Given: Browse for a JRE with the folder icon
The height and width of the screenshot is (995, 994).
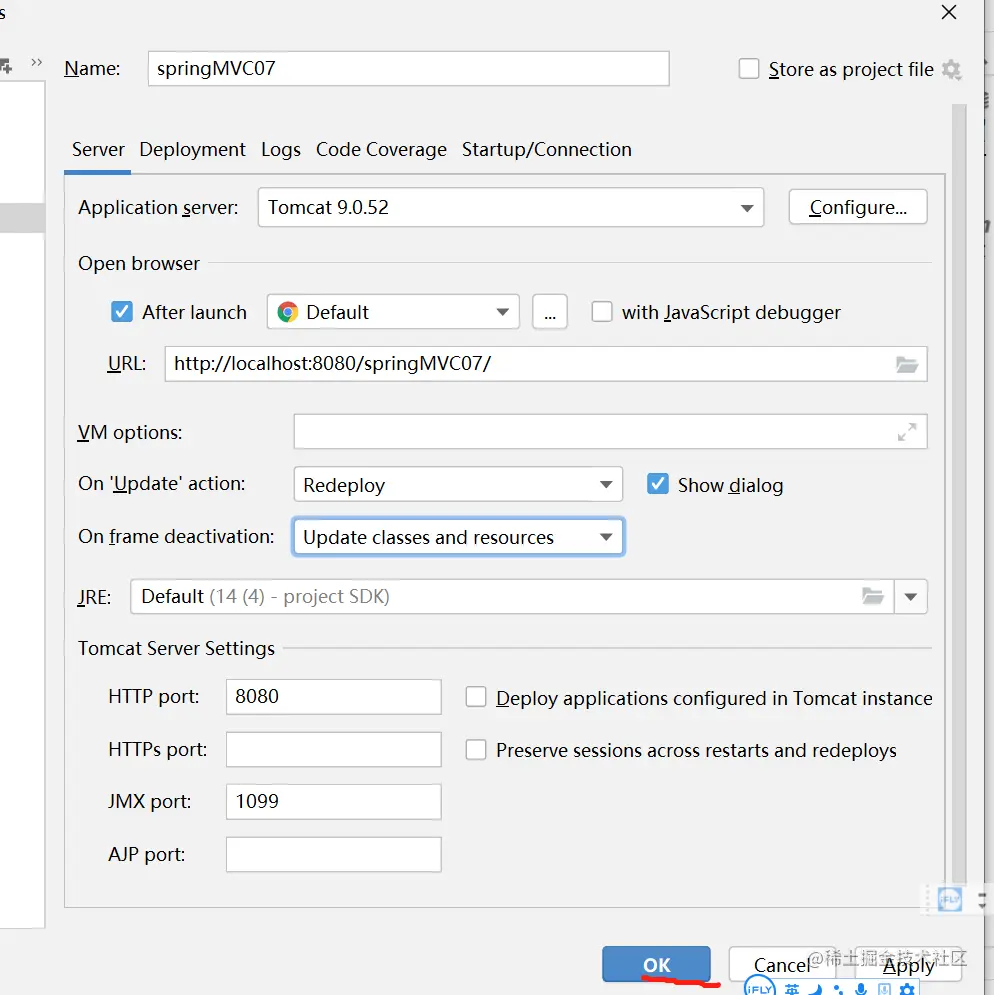Looking at the screenshot, I should (x=873, y=596).
